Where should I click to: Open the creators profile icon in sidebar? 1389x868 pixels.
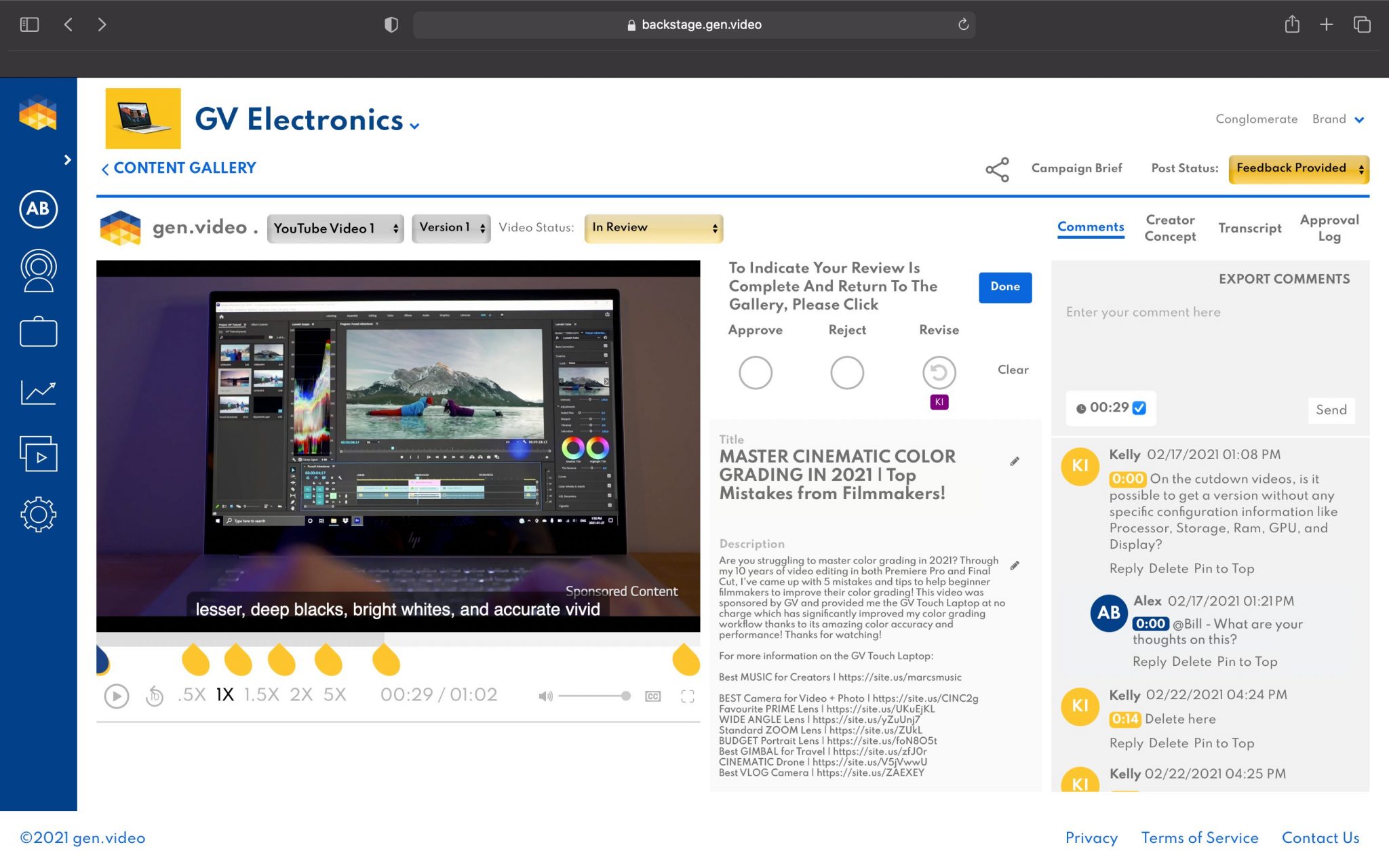(38, 271)
